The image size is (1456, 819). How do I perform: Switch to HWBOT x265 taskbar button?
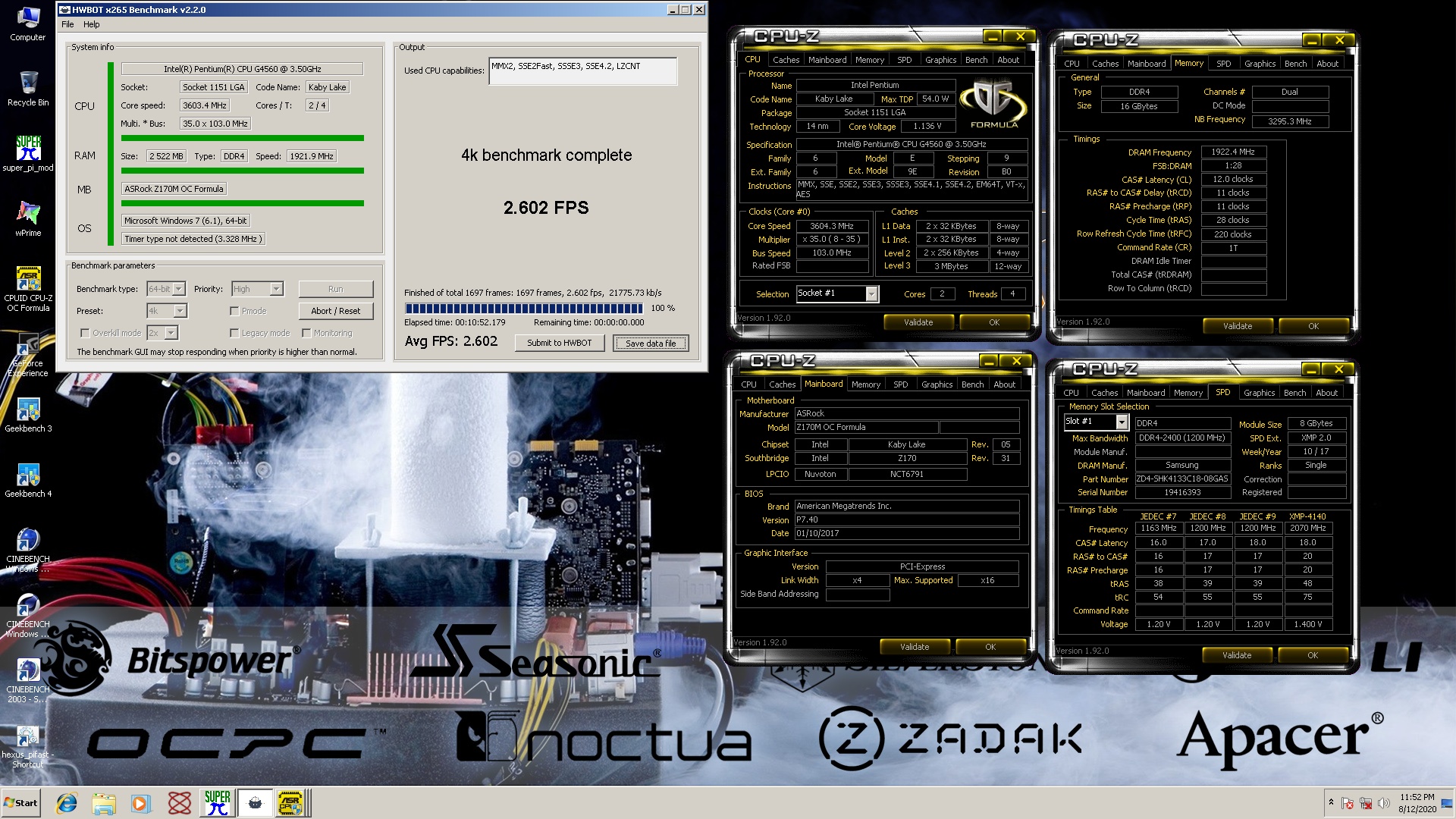[x=255, y=803]
